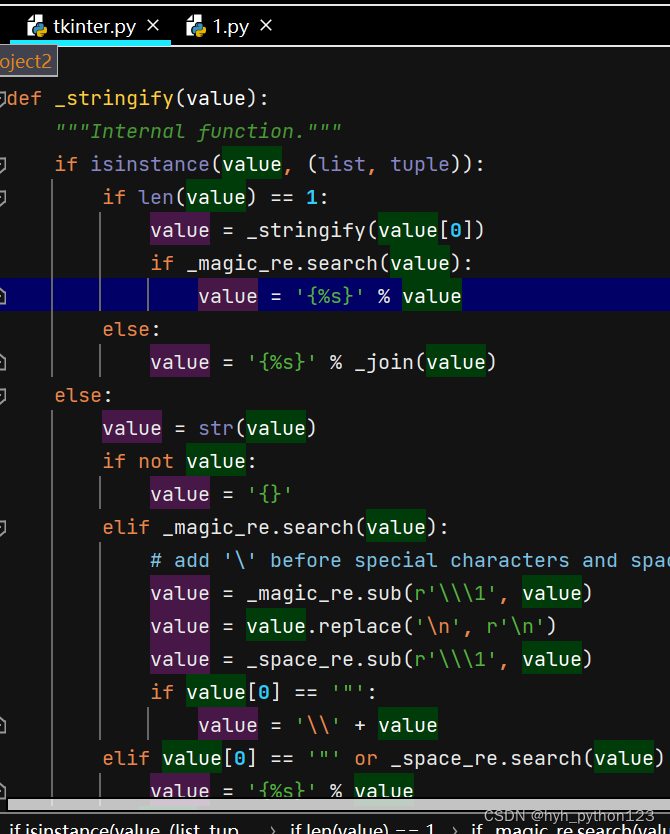Image resolution: width=670 pixels, height=834 pixels.
Task: Click the 'if not value:' statement
Action: [180, 461]
